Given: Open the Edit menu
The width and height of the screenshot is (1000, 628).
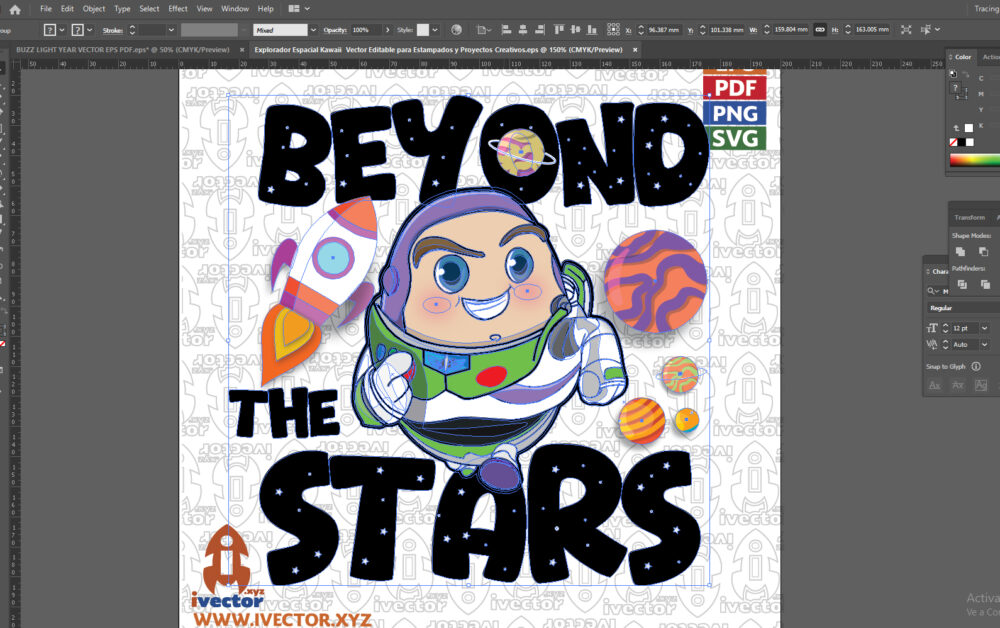Looking at the screenshot, I should coord(67,9).
